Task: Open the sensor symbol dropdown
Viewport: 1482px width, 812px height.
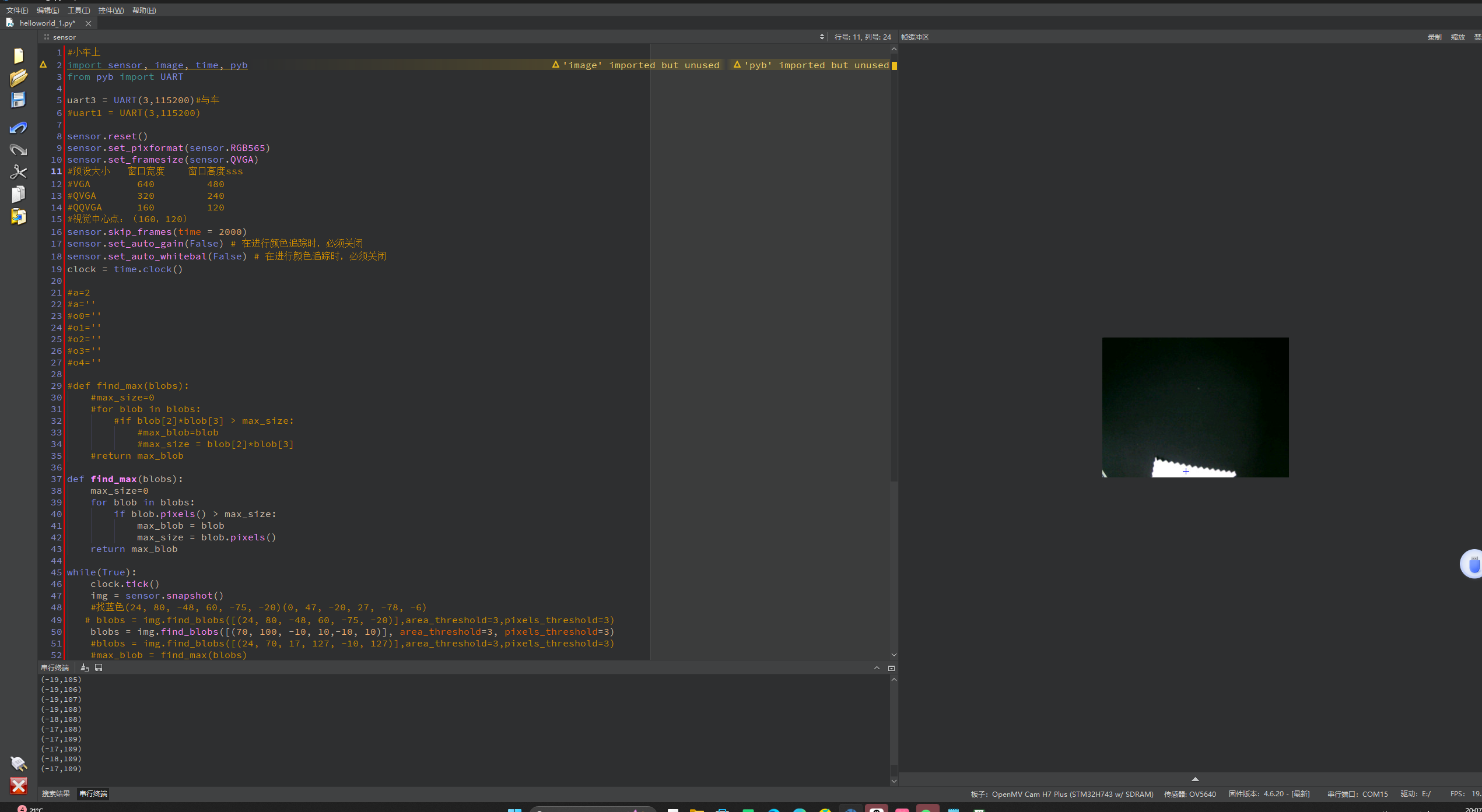Action: (x=432, y=37)
